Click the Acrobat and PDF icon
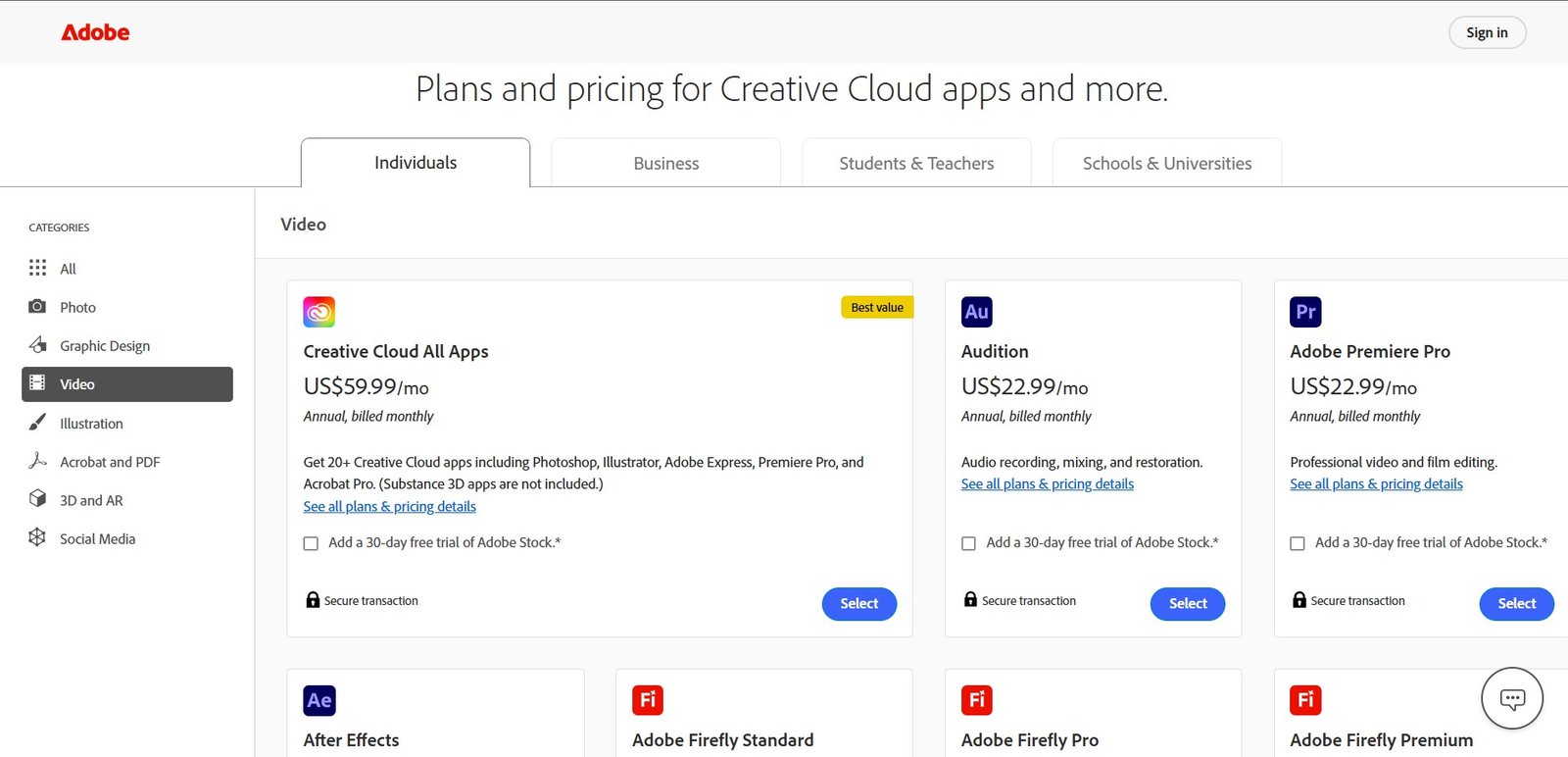This screenshot has height=757, width=1568. [x=37, y=460]
